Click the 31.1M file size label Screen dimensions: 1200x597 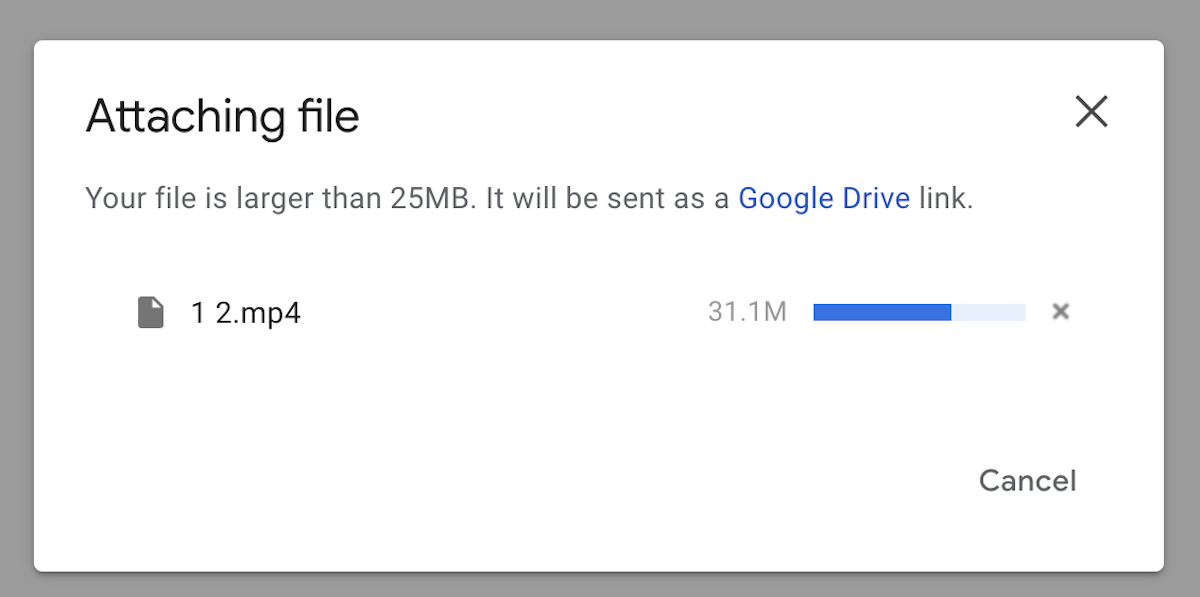(x=747, y=313)
